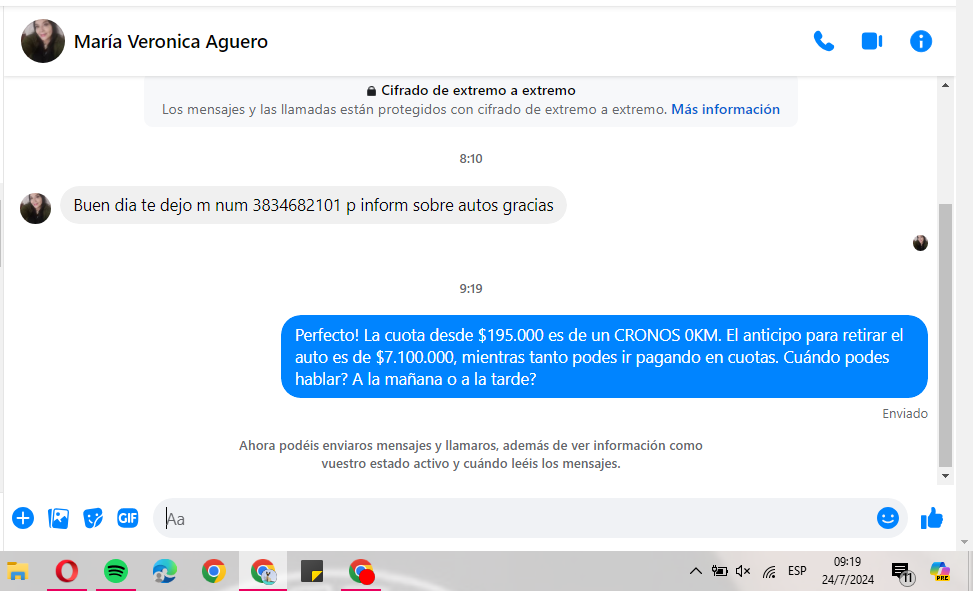Open the emoji picker smiley icon
Image resolution: width=973 pixels, height=591 pixels.
(887, 518)
